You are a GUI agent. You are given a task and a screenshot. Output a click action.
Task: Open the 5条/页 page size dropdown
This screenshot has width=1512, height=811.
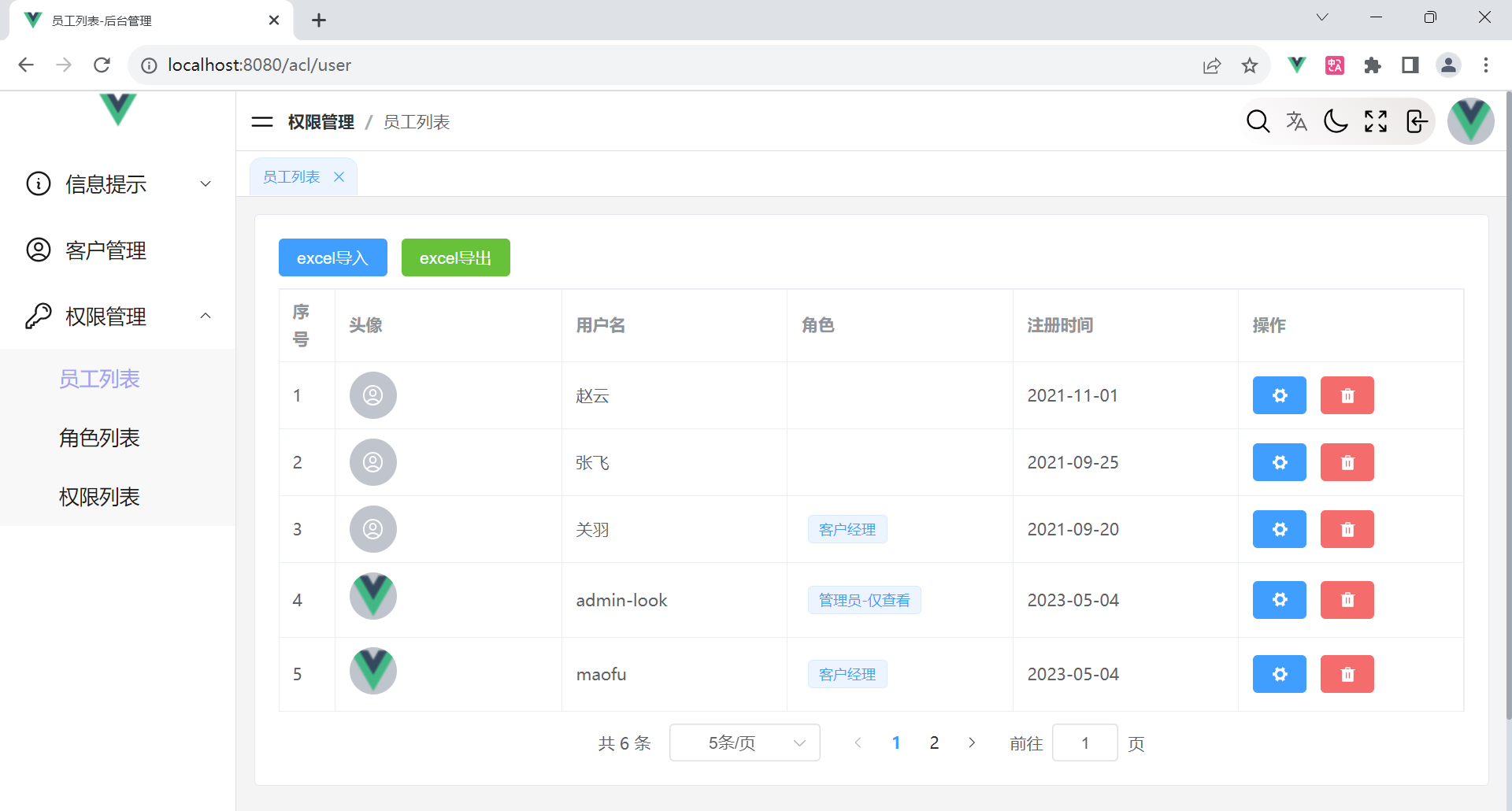[745, 742]
